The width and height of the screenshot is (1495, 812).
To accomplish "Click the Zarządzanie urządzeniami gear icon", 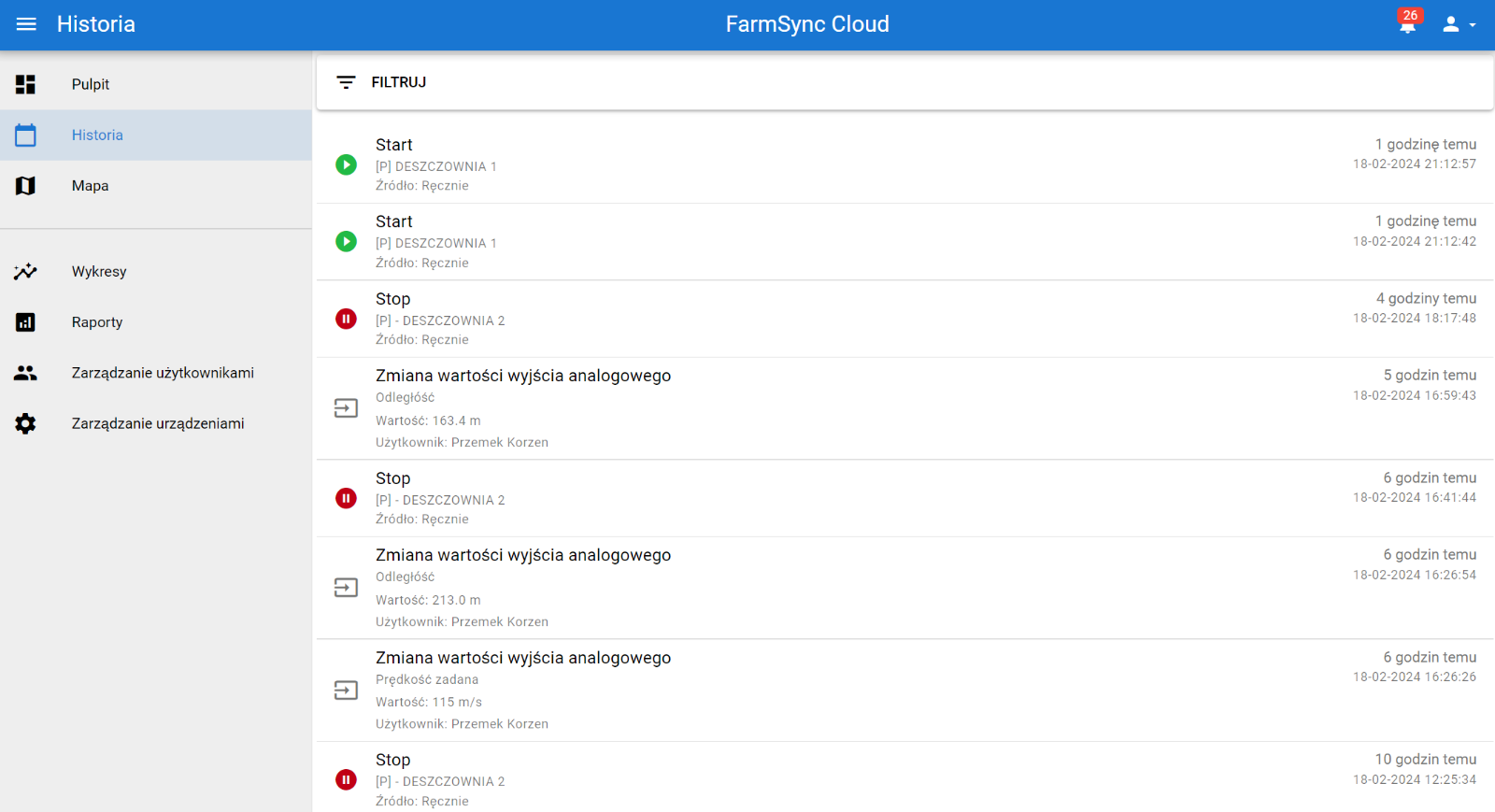I will point(25,423).
